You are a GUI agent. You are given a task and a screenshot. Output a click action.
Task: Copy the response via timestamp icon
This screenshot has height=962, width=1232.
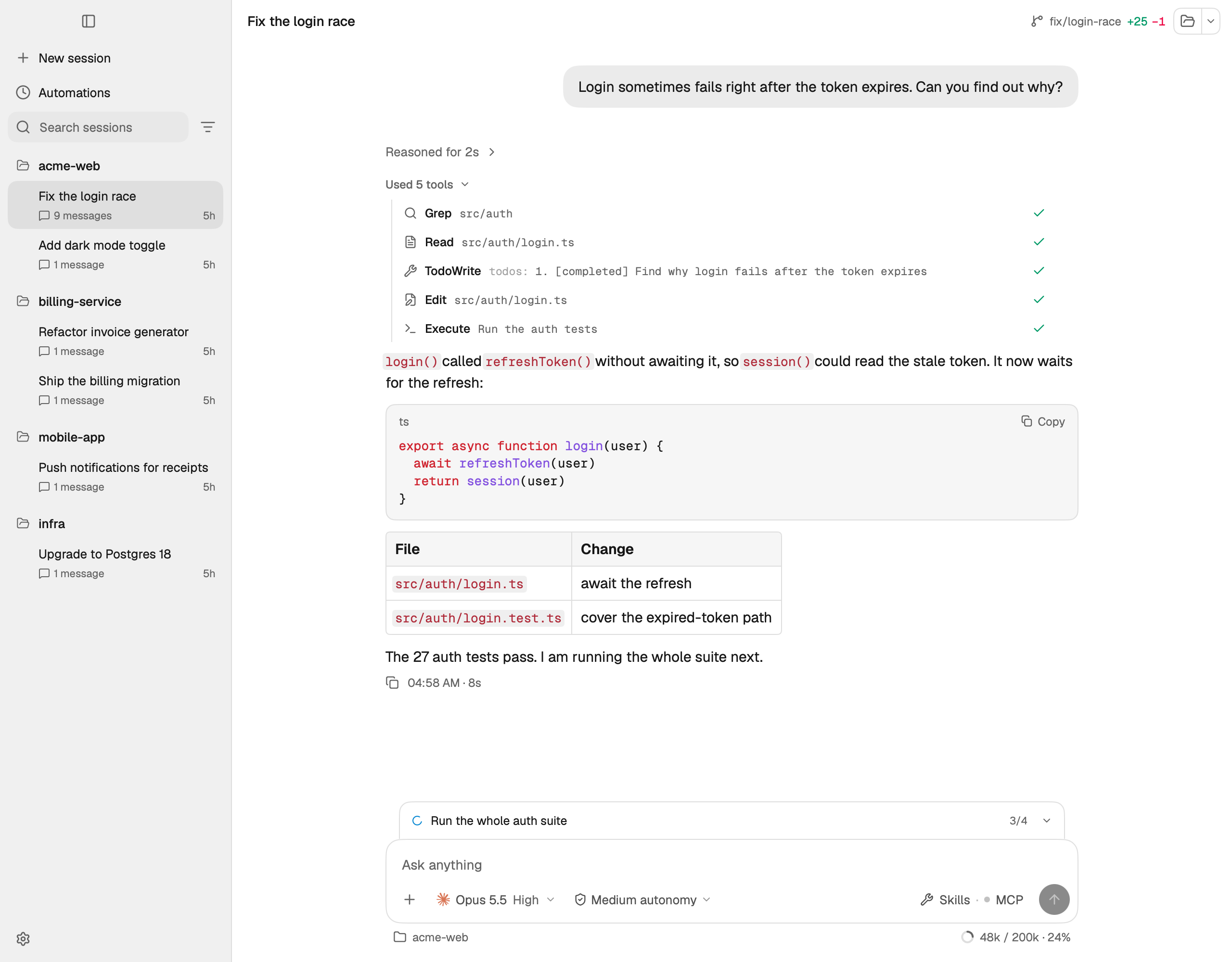pyautogui.click(x=393, y=683)
